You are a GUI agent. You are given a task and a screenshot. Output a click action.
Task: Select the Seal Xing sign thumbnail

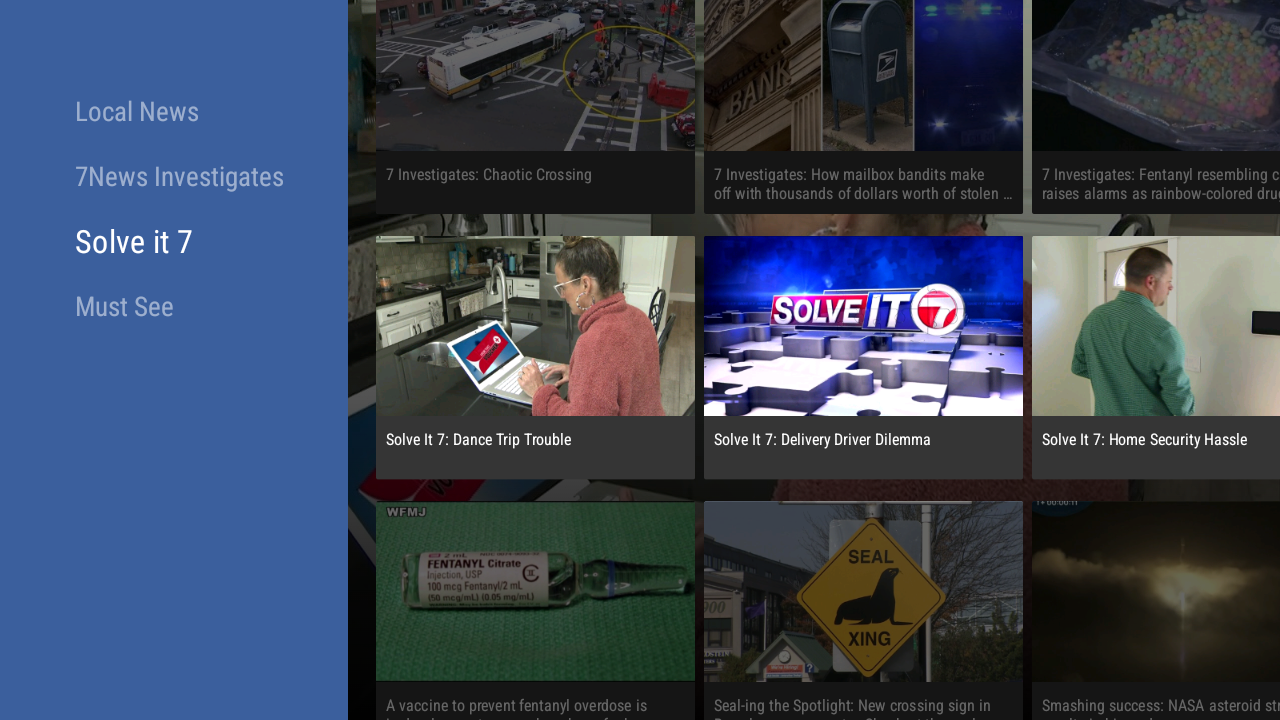coord(863,591)
